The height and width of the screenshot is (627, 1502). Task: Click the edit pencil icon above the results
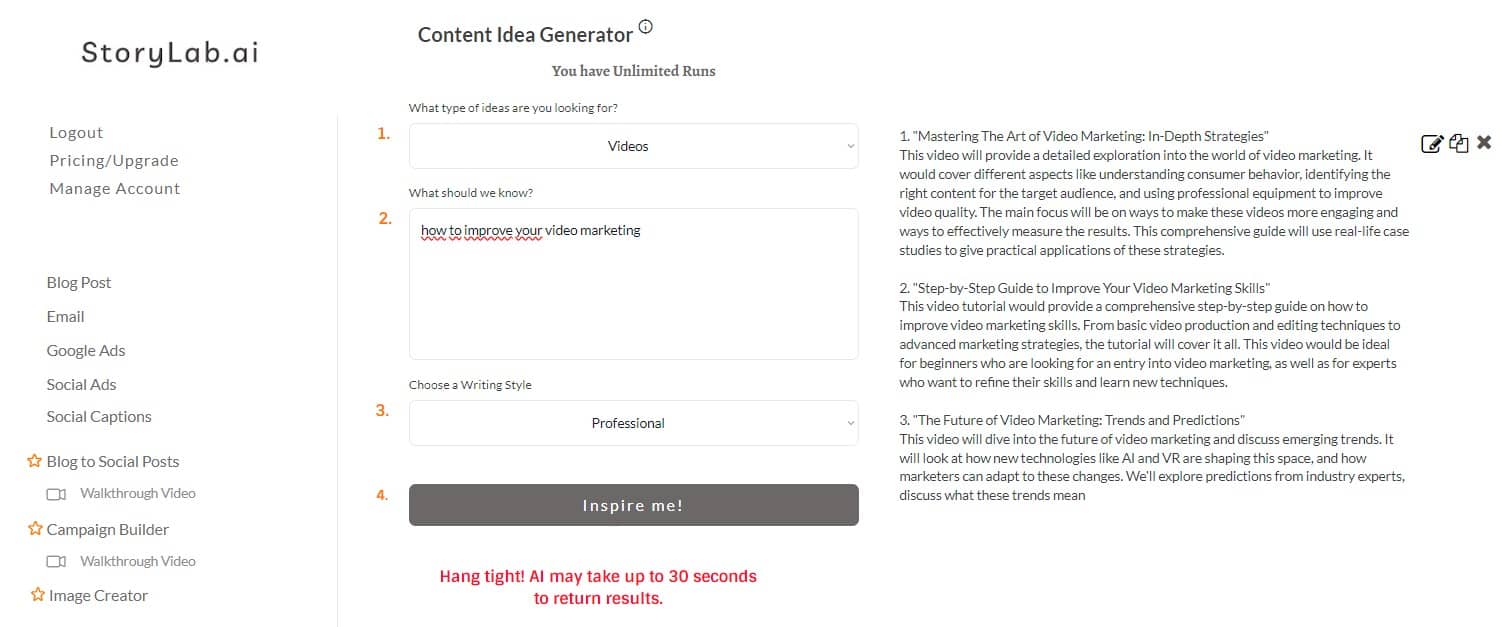1433,142
